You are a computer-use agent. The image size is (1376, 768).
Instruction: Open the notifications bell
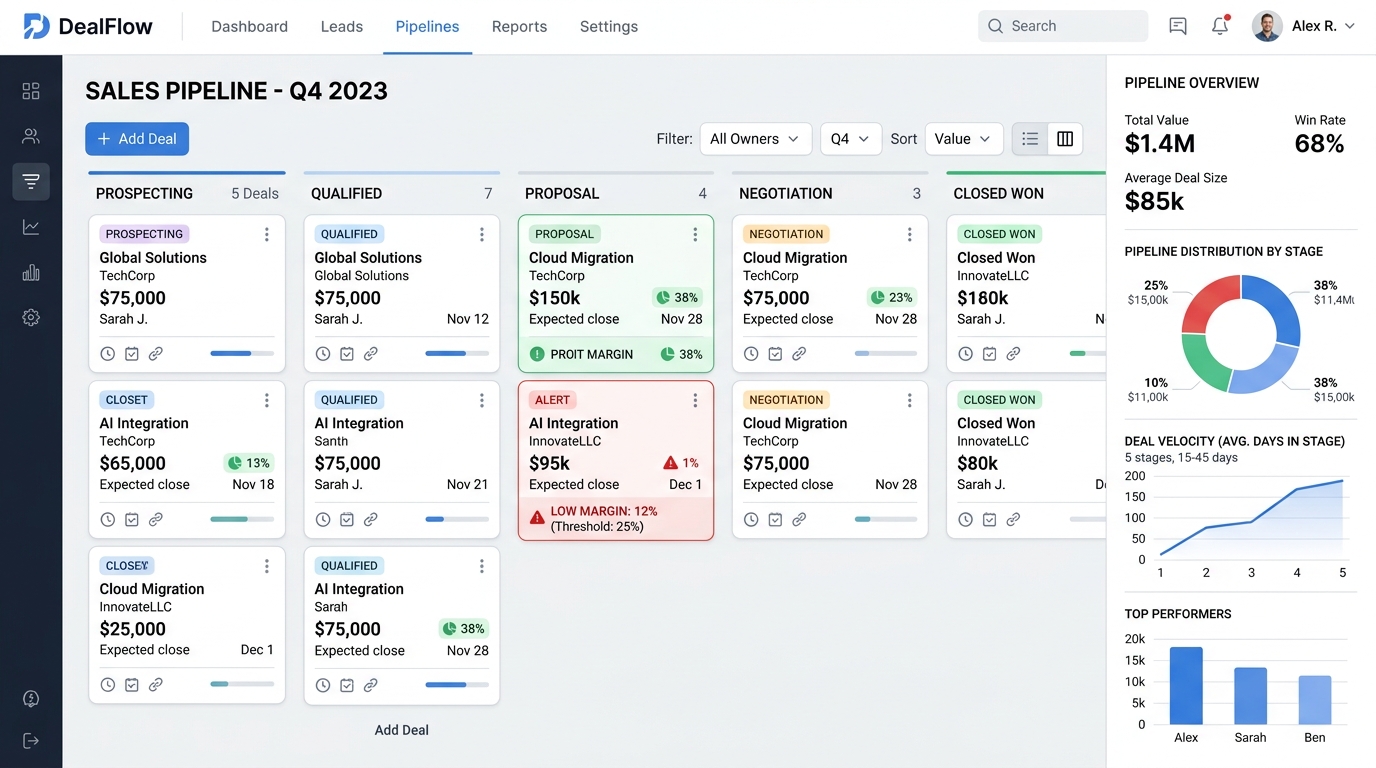pos(1220,26)
